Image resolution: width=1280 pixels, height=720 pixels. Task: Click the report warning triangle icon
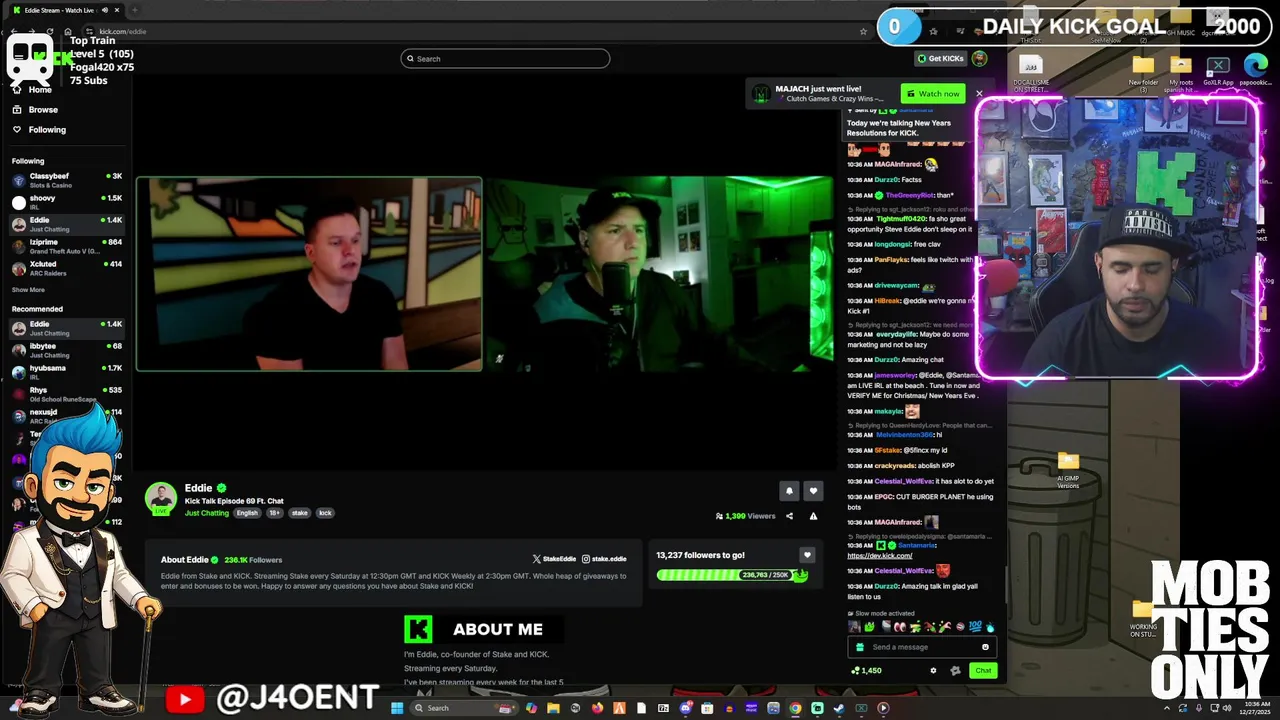(x=813, y=516)
